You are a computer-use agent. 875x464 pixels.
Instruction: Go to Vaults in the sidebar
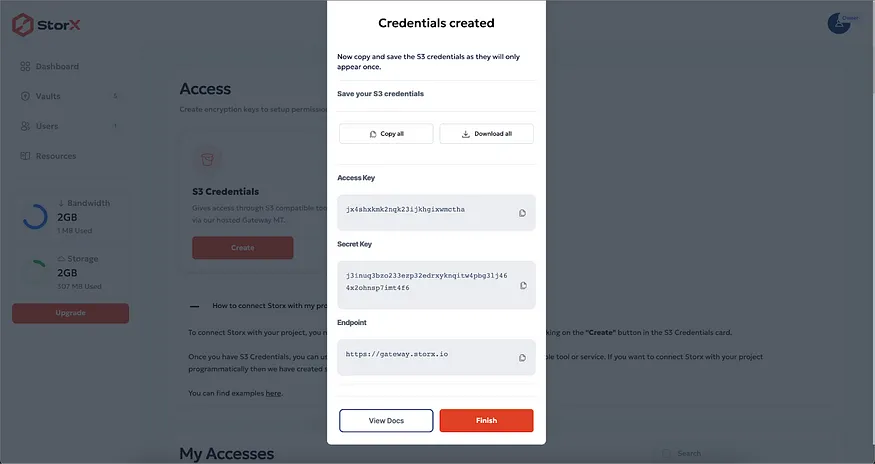[x=48, y=97]
